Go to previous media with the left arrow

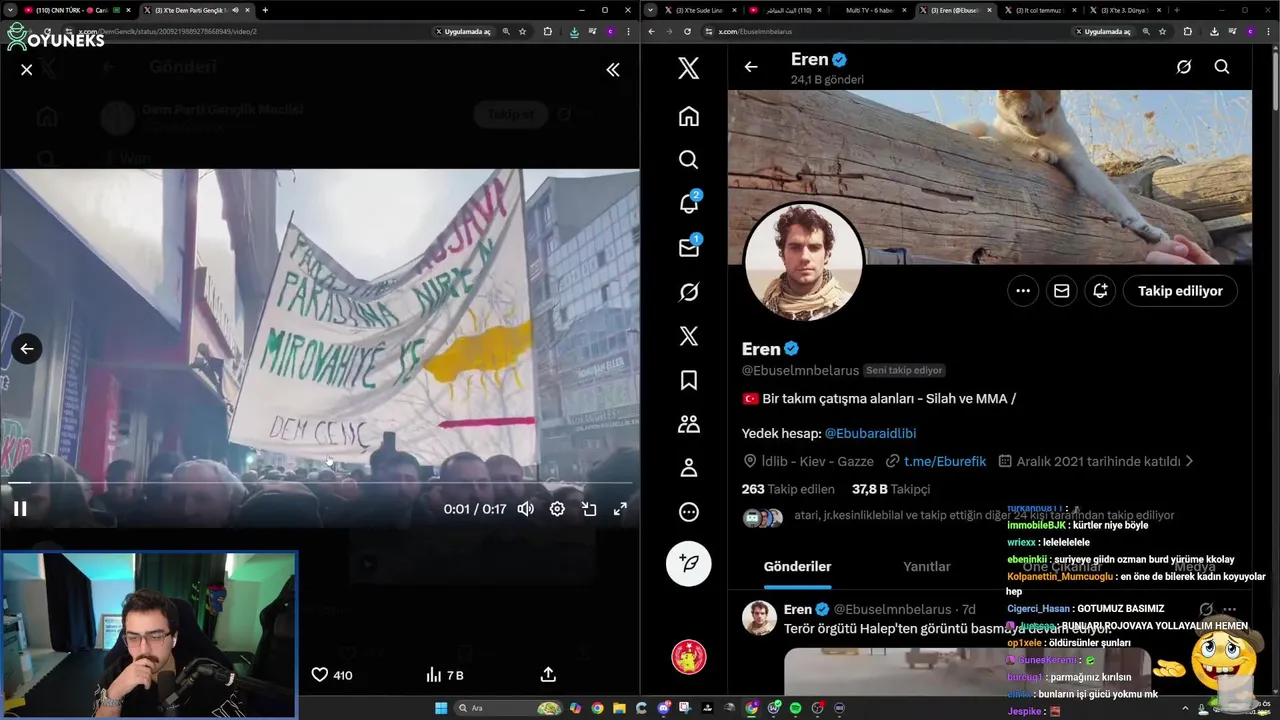tap(27, 348)
